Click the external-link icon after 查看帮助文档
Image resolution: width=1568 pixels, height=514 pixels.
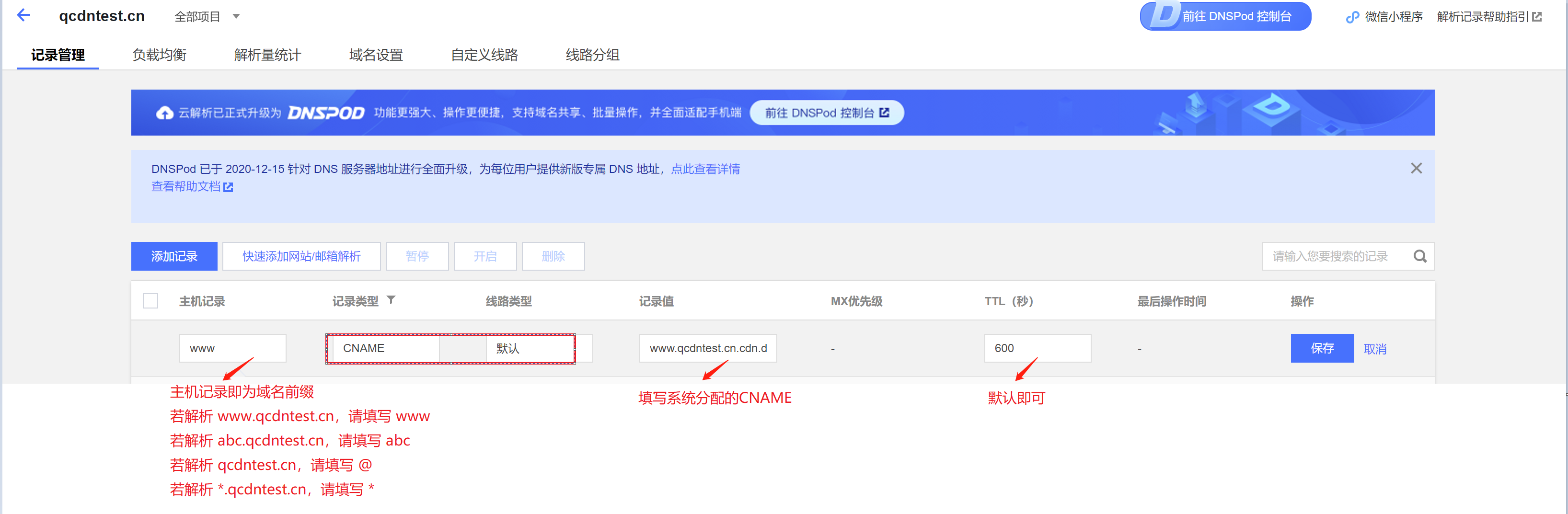pos(228,187)
